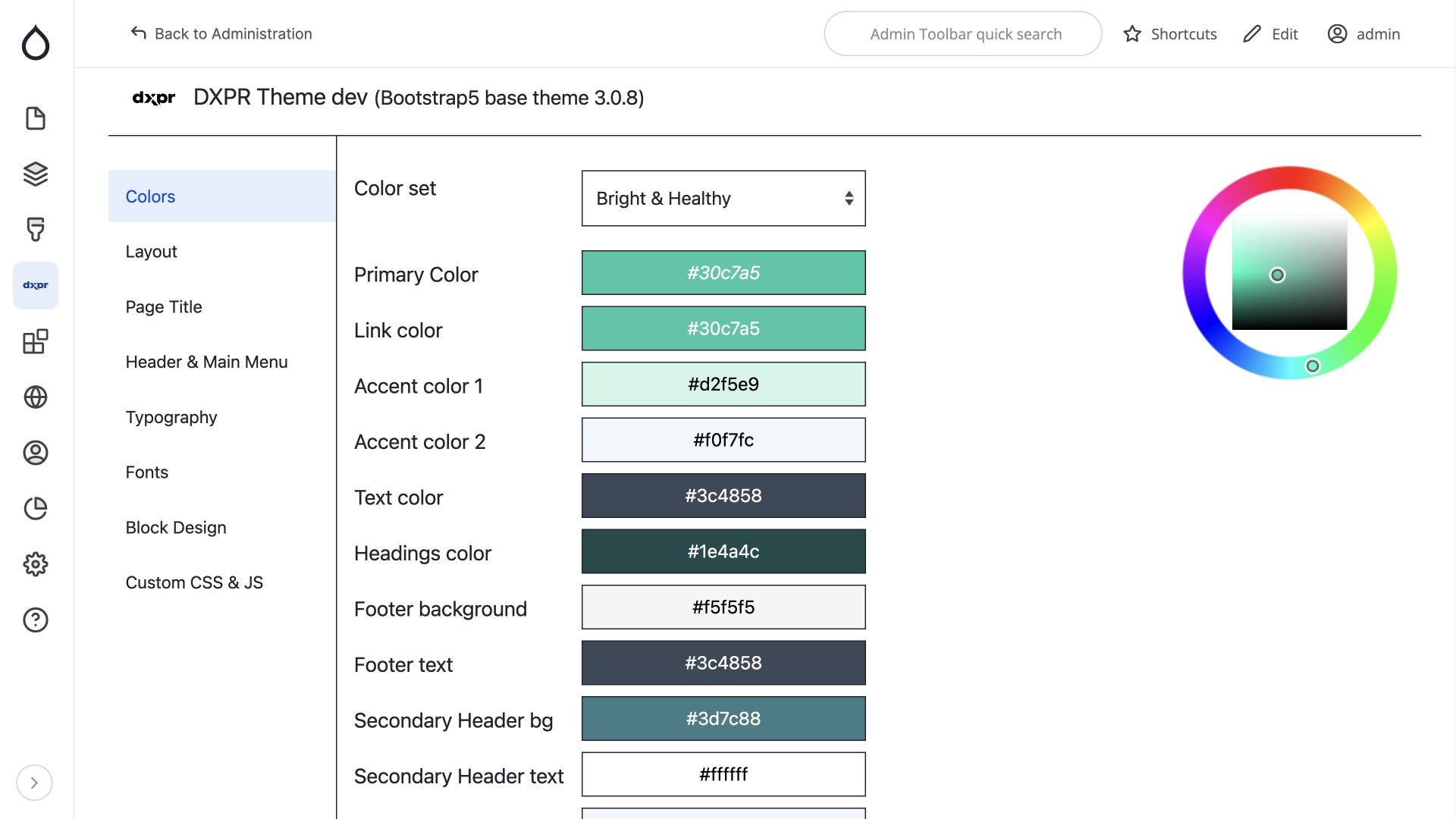Open Block Design settings section
Viewport: 1456px width, 819px height.
point(175,527)
